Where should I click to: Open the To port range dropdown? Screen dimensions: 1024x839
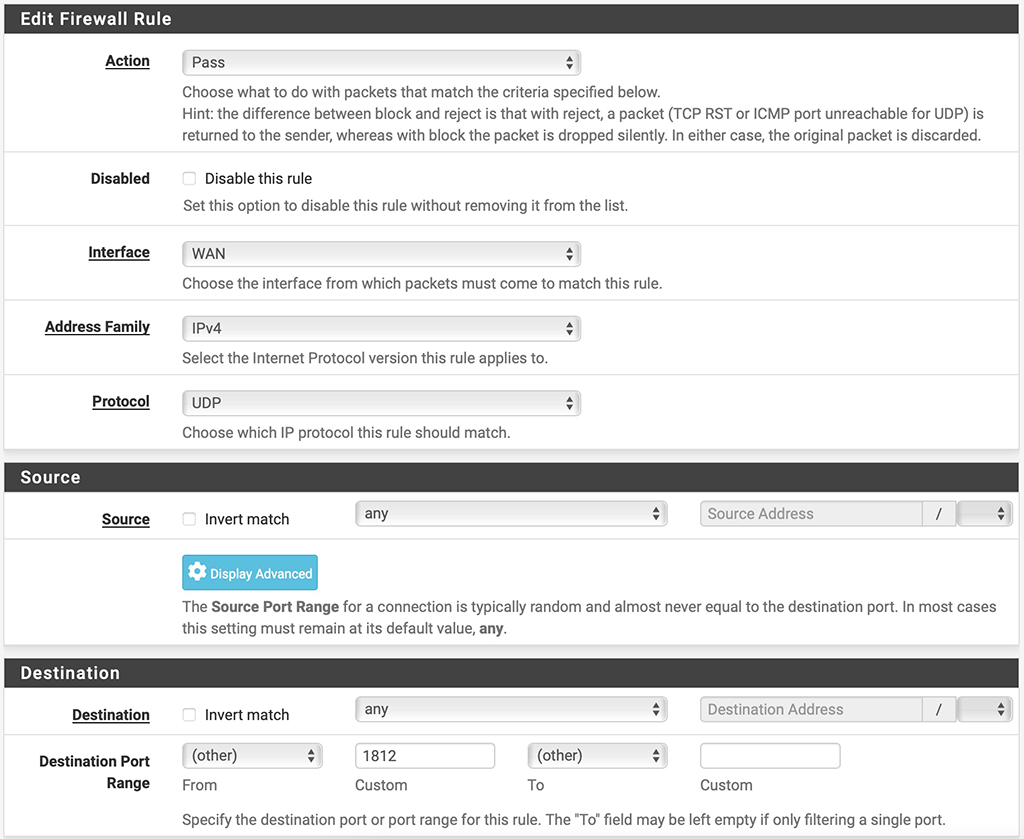597,755
